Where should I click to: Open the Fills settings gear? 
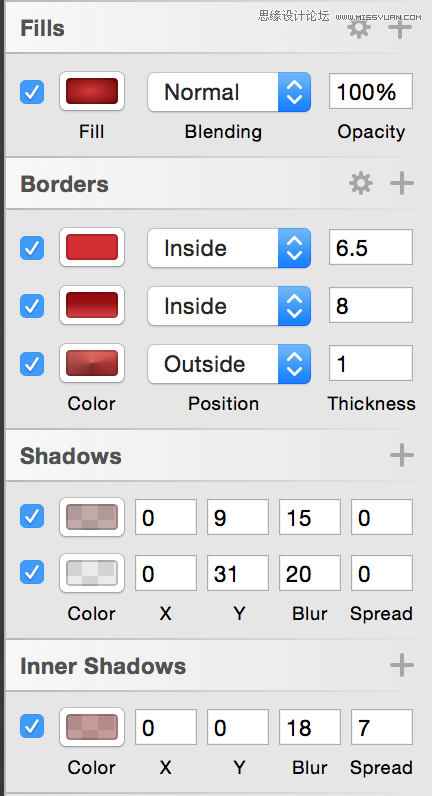pos(359,27)
